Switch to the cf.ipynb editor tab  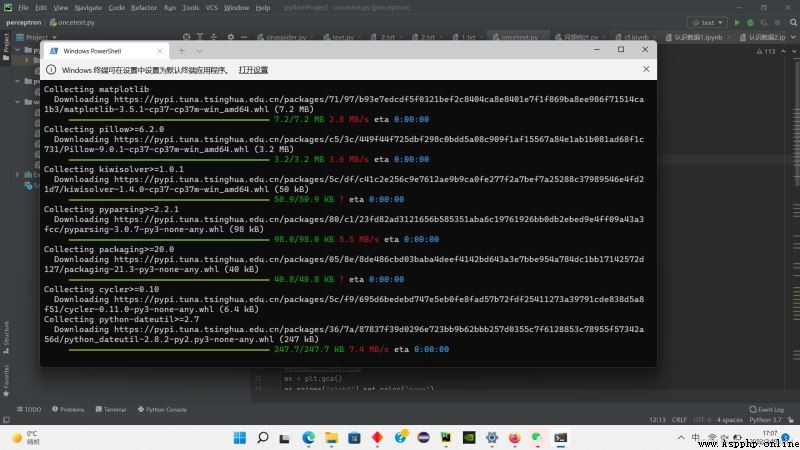point(633,37)
